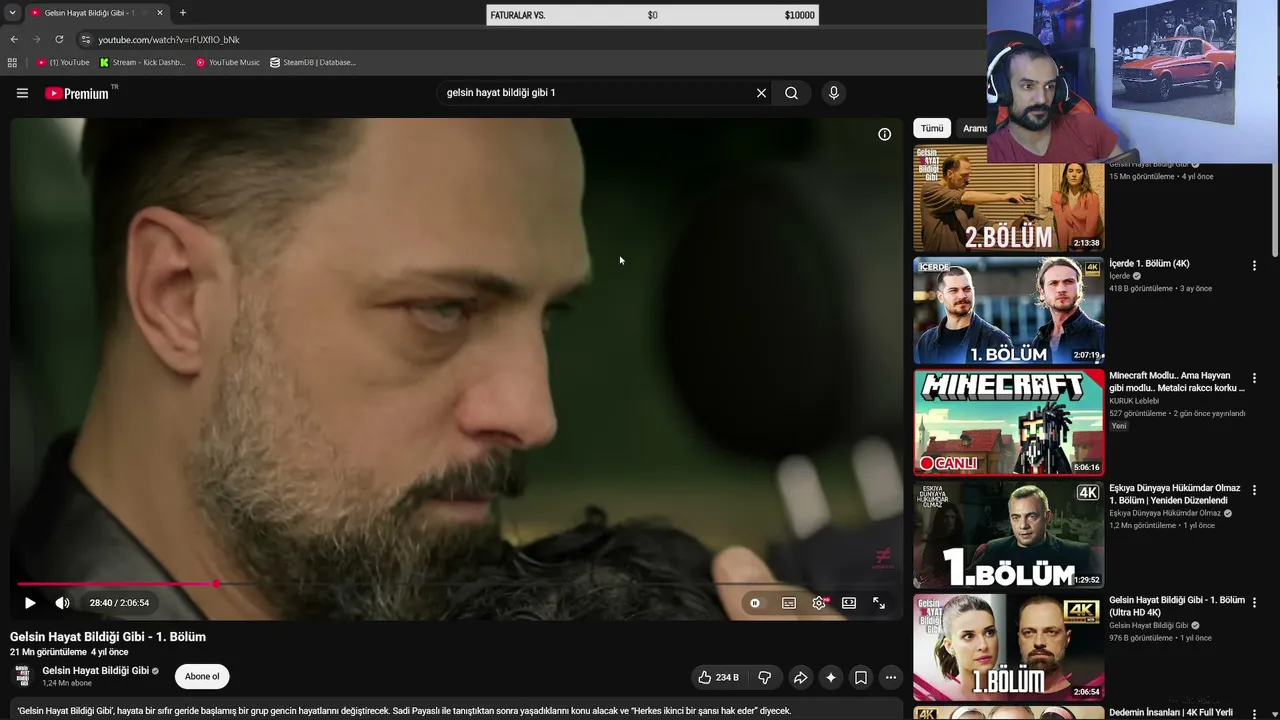View site information icon in address bar

86,40
